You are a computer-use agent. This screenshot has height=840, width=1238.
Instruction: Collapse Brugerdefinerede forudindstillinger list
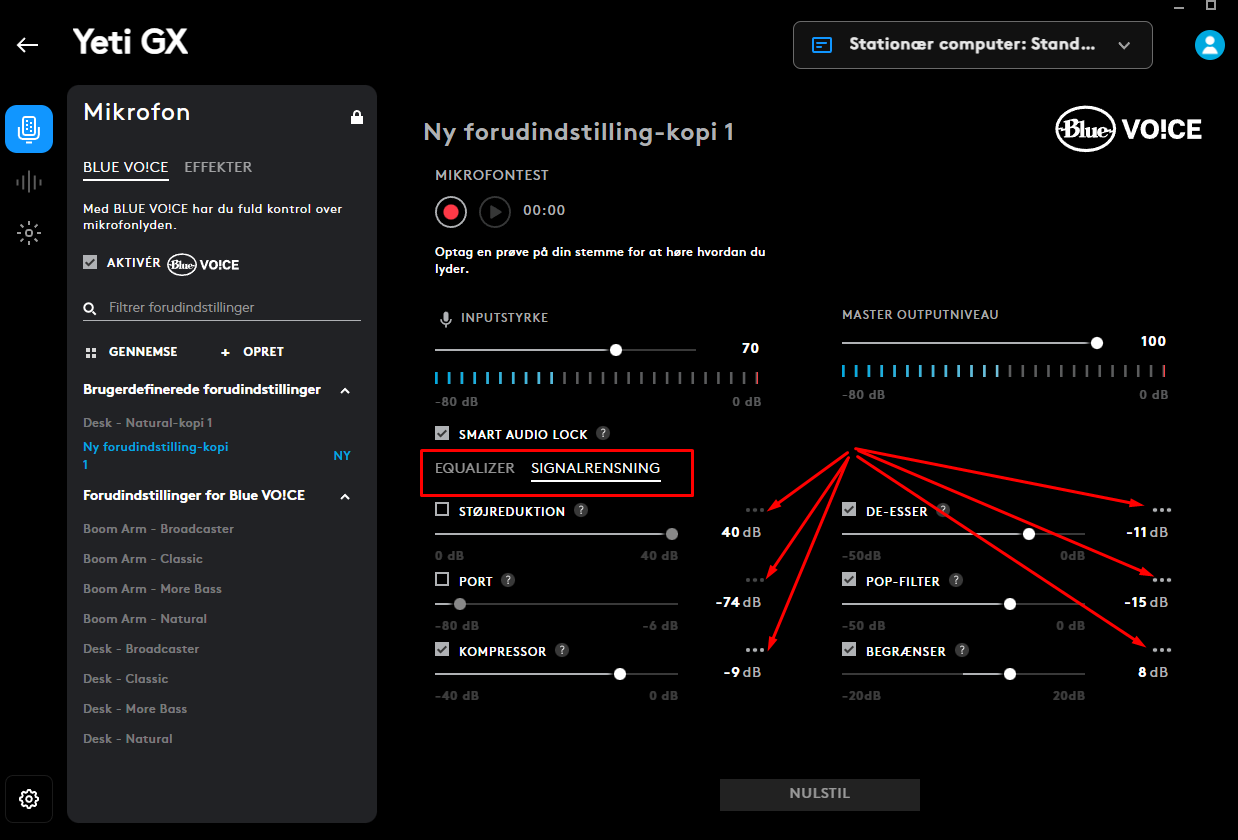click(x=345, y=390)
